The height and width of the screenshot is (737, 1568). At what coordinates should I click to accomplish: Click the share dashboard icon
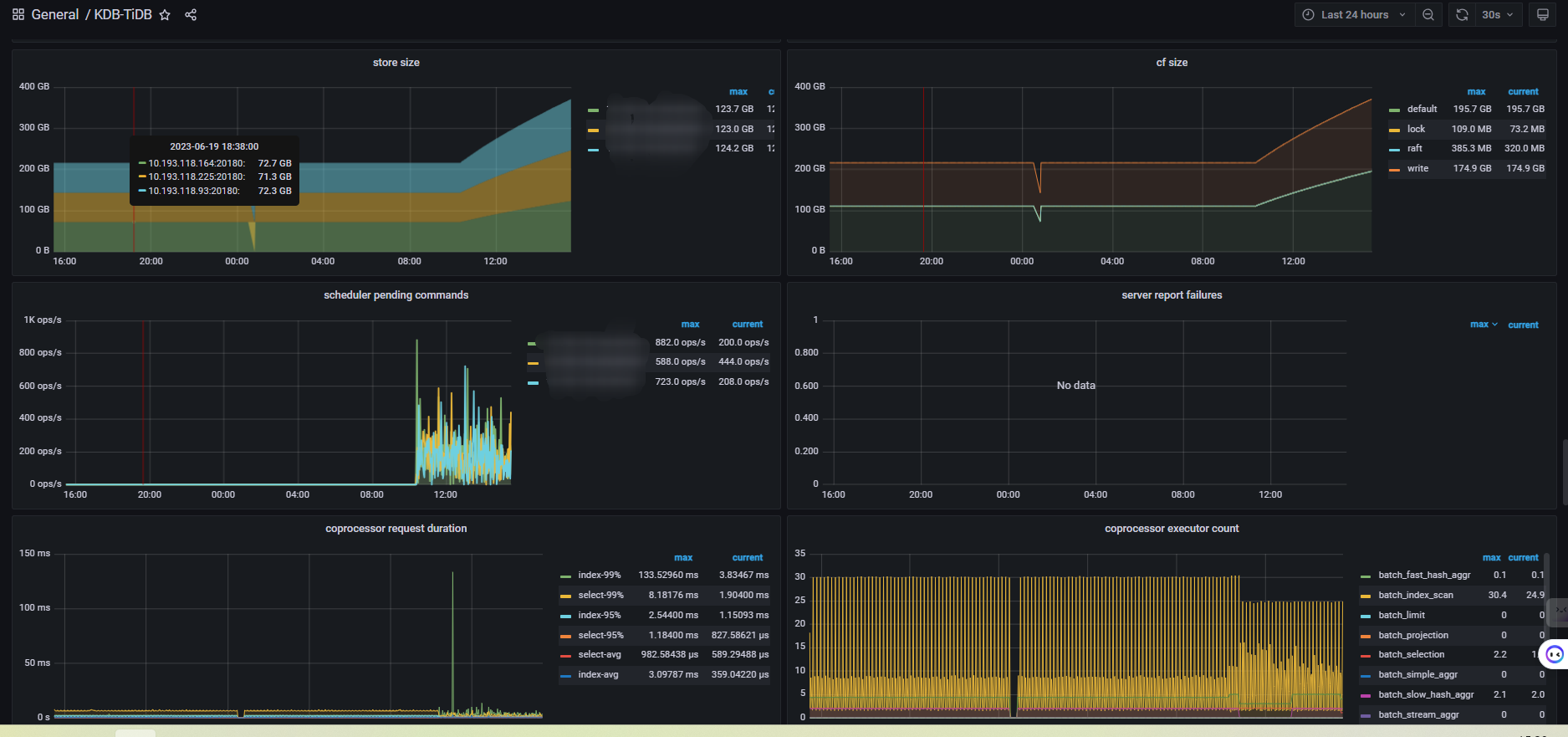coord(191,15)
